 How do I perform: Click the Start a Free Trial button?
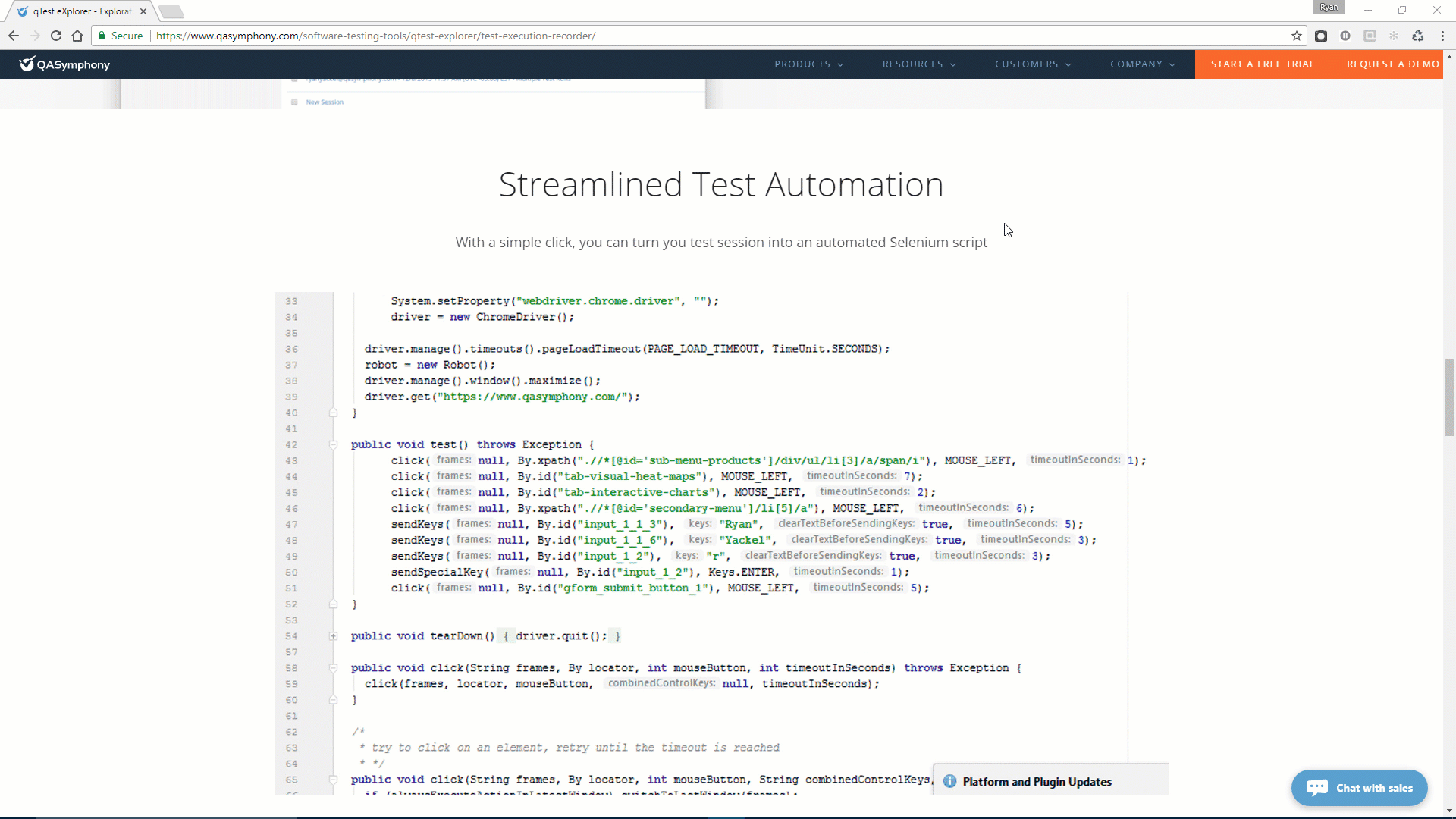pyautogui.click(x=1262, y=64)
